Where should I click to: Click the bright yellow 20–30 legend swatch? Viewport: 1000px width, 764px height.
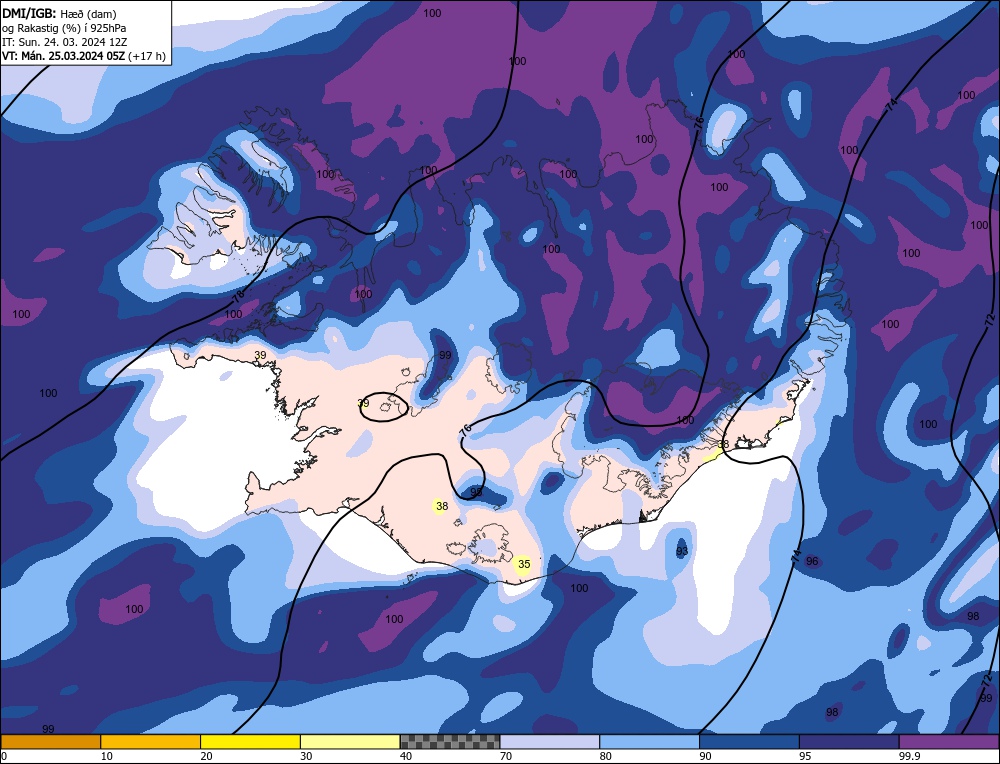point(250,741)
